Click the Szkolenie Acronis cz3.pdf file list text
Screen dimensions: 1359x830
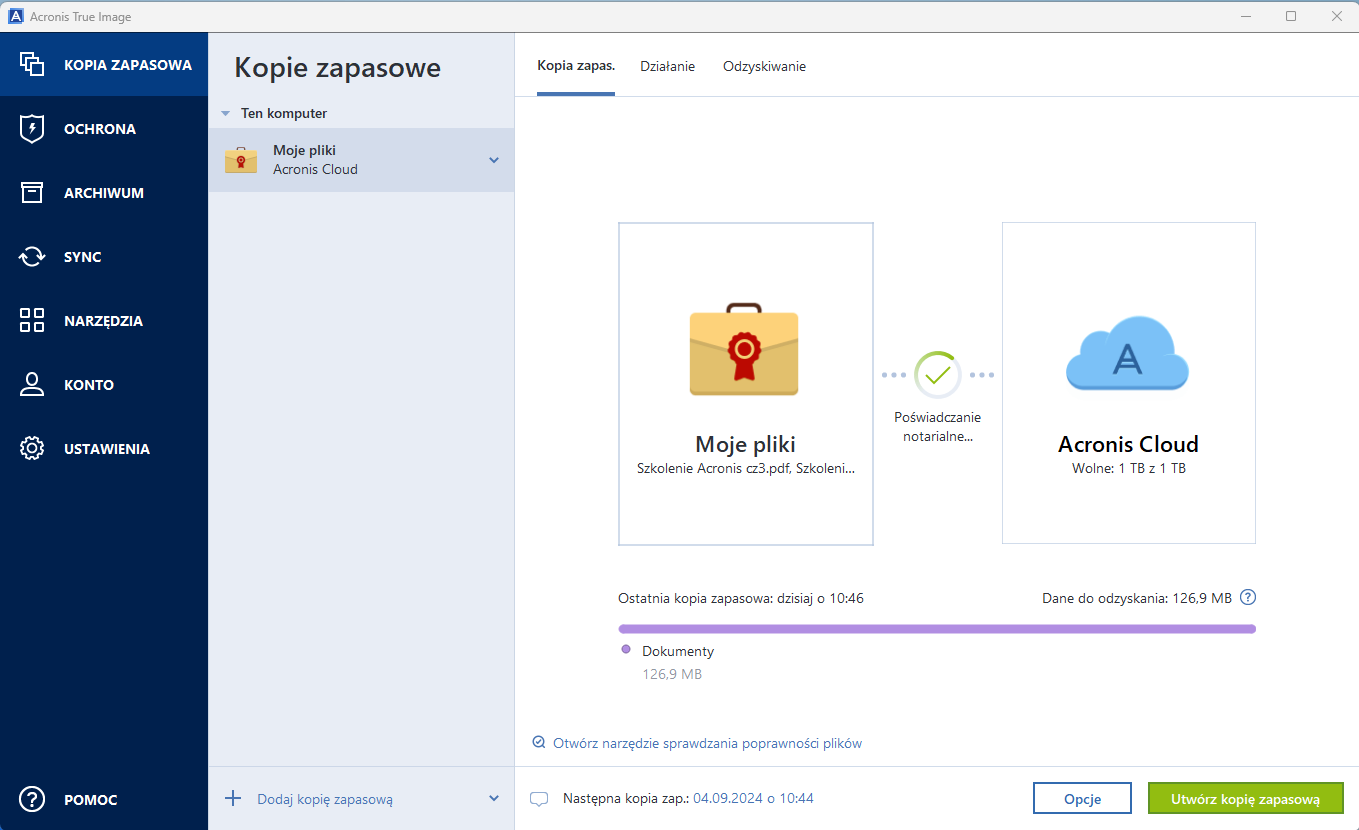coord(746,468)
